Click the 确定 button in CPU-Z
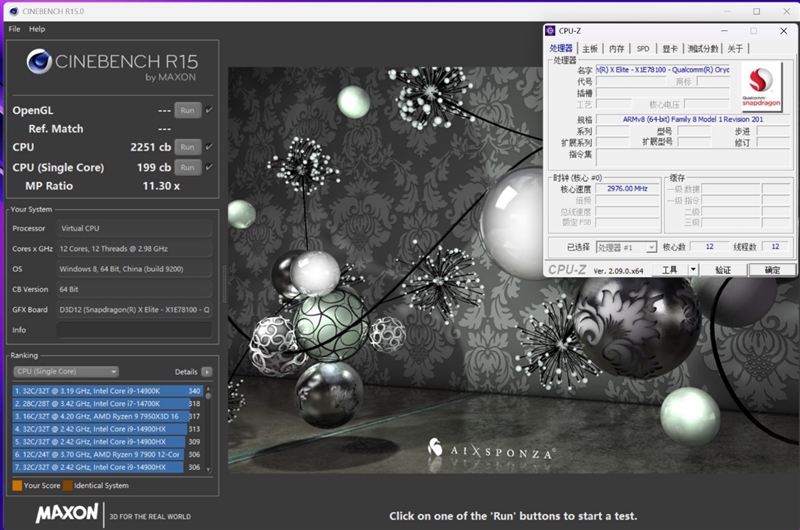Viewport: 800px width, 530px height. click(x=772, y=270)
